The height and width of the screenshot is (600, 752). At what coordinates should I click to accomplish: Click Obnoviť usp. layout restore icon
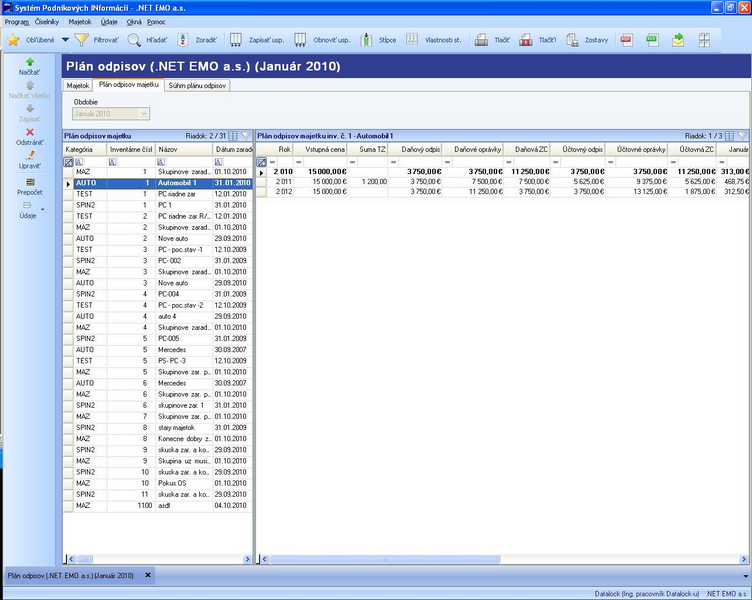tap(300, 40)
